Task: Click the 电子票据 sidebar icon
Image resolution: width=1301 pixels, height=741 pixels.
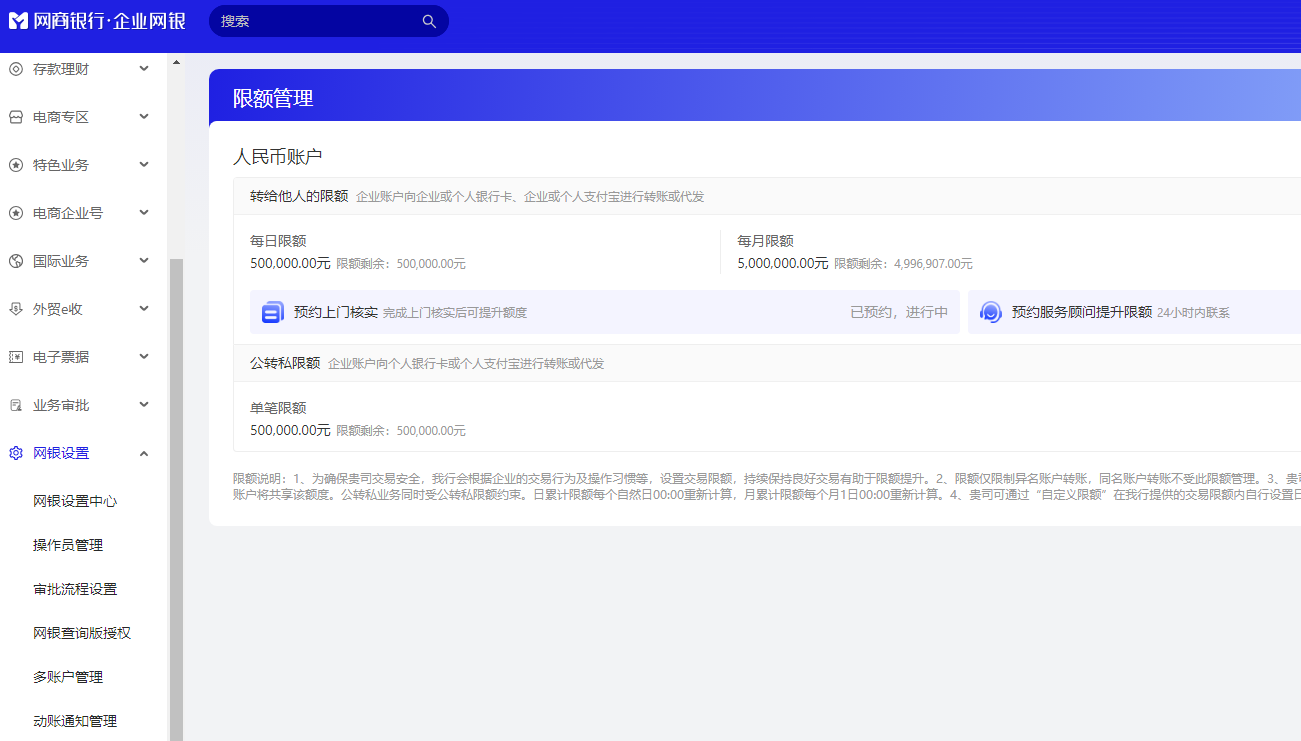Action: coord(16,357)
